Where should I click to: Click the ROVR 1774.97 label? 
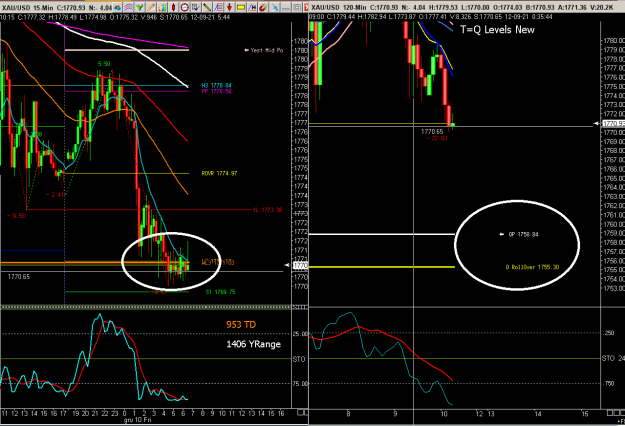coord(219,173)
